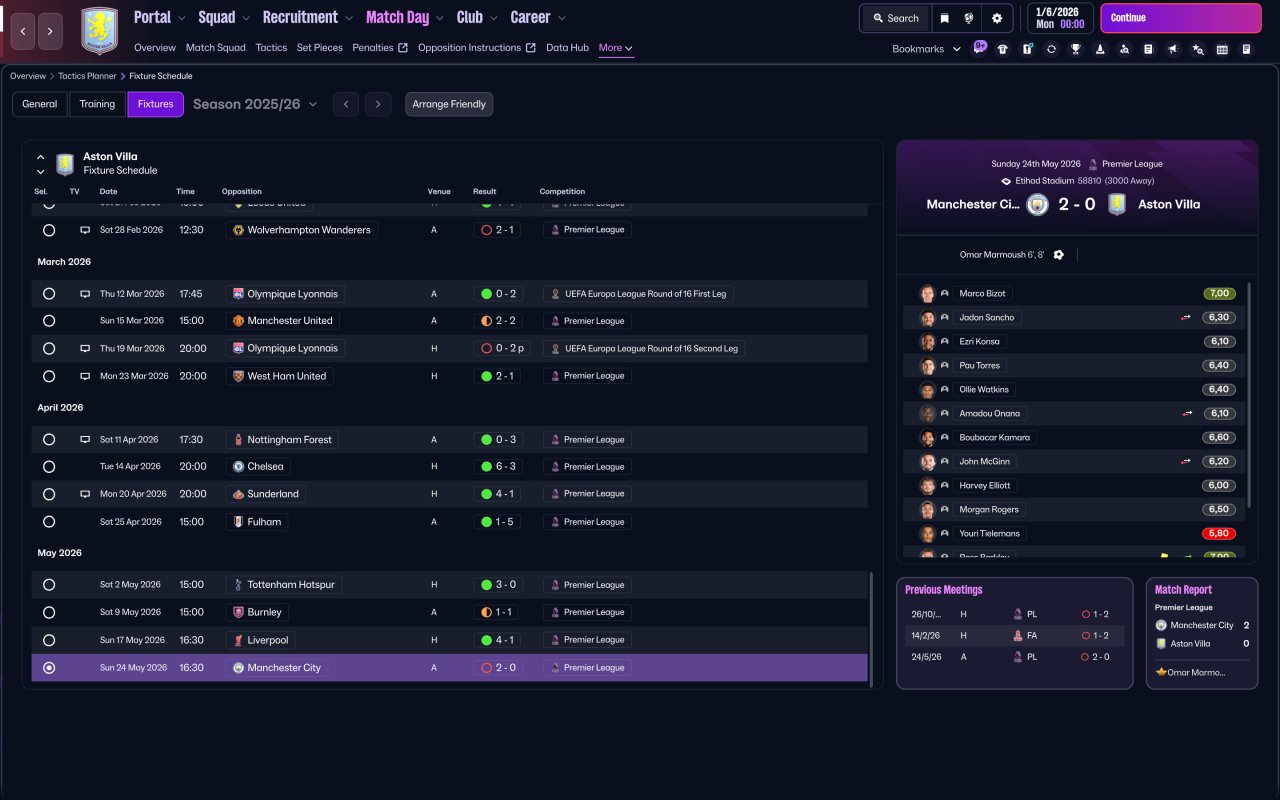Screen dimensions: 1280x800
Task: Go back with the left navigation arrow
Action: coord(22,31)
